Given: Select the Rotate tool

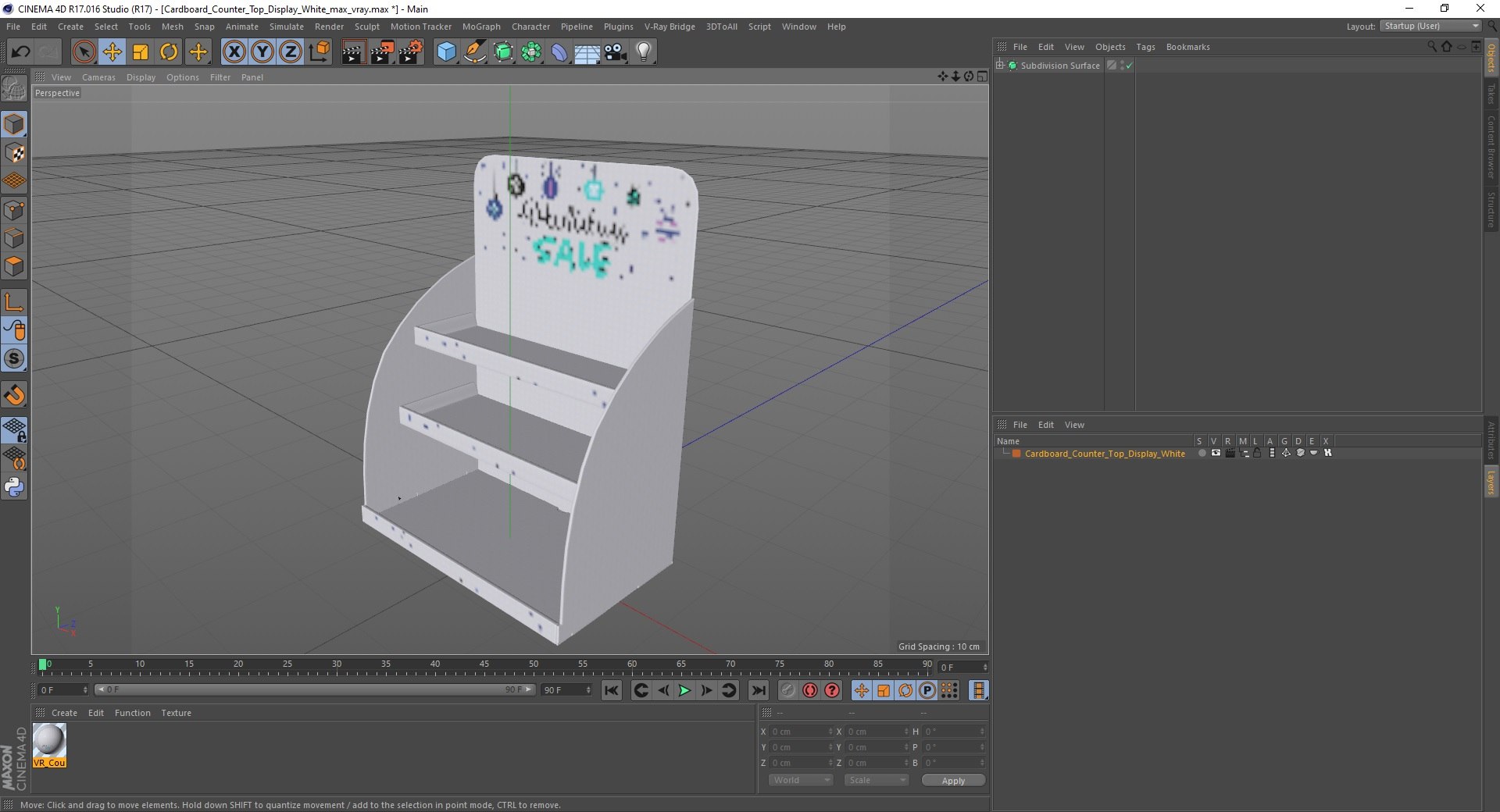Looking at the screenshot, I should (169, 52).
